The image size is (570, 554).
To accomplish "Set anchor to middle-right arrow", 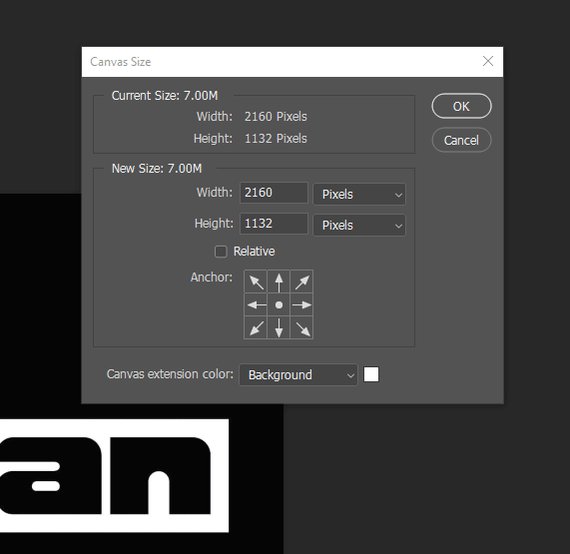I will point(302,305).
